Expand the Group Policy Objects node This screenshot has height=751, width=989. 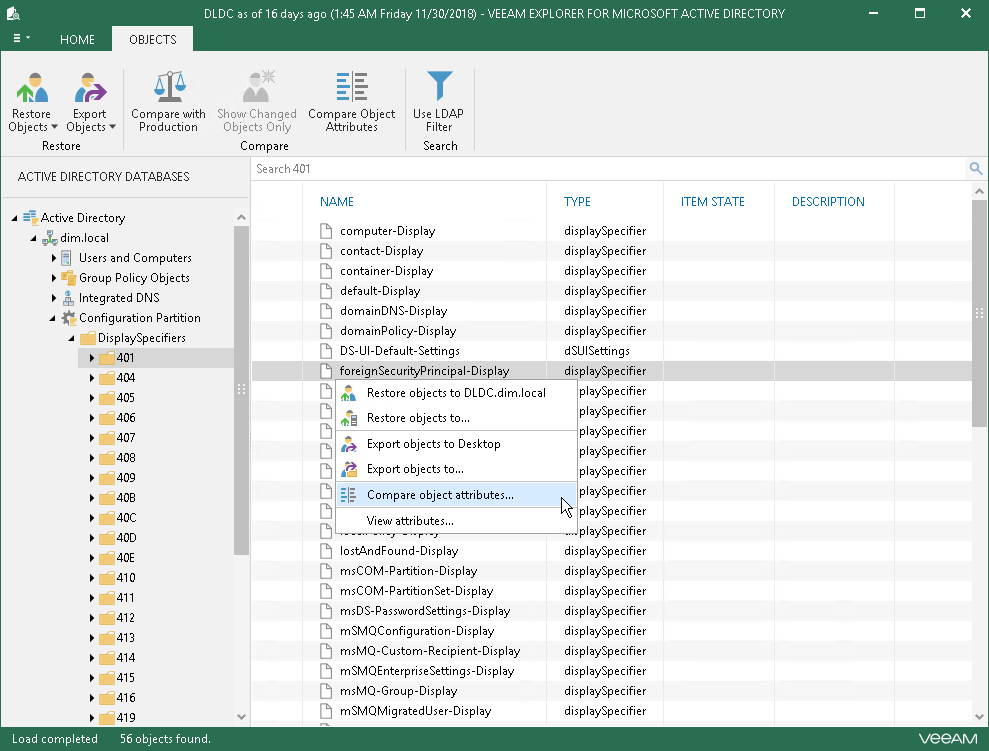point(54,277)
